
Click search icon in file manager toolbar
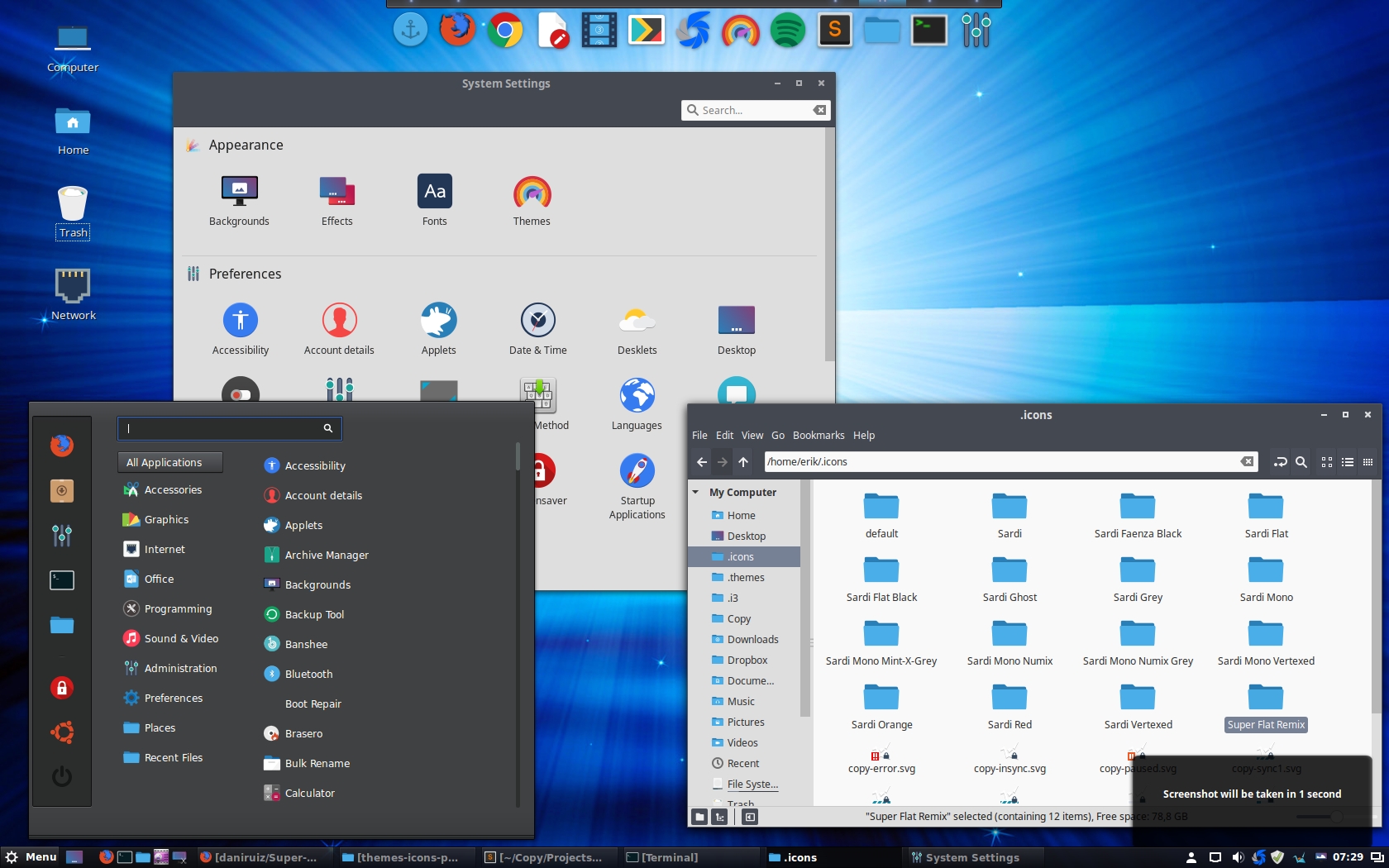point(1301,462)
